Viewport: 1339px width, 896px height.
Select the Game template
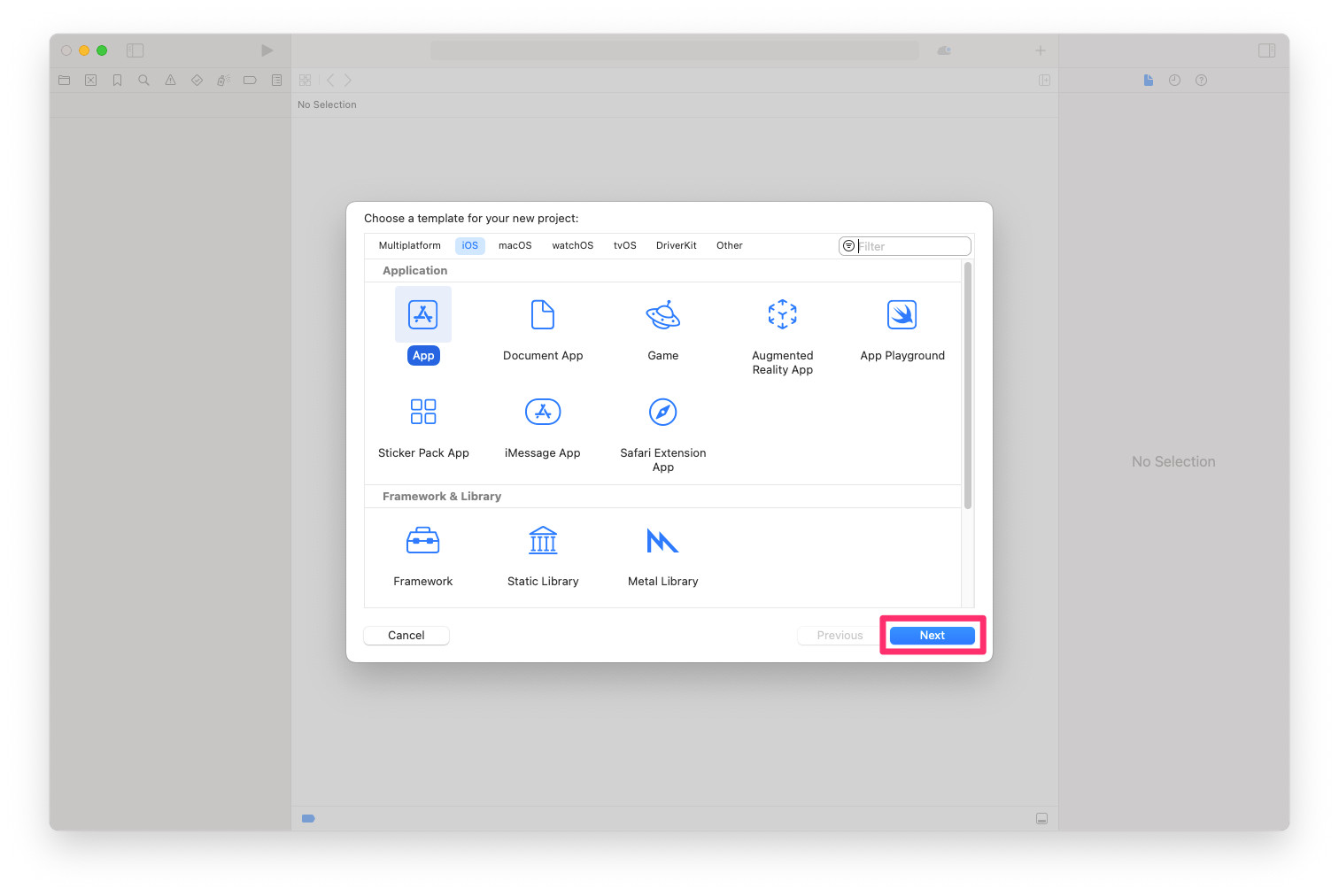tap(662, 315)
